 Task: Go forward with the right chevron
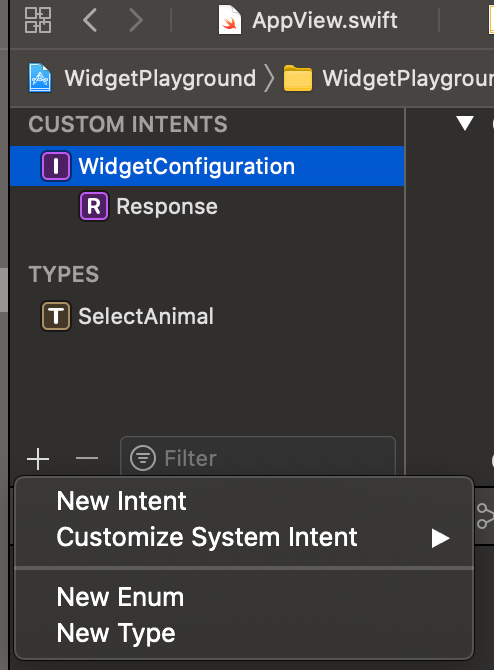pos(136,20)
